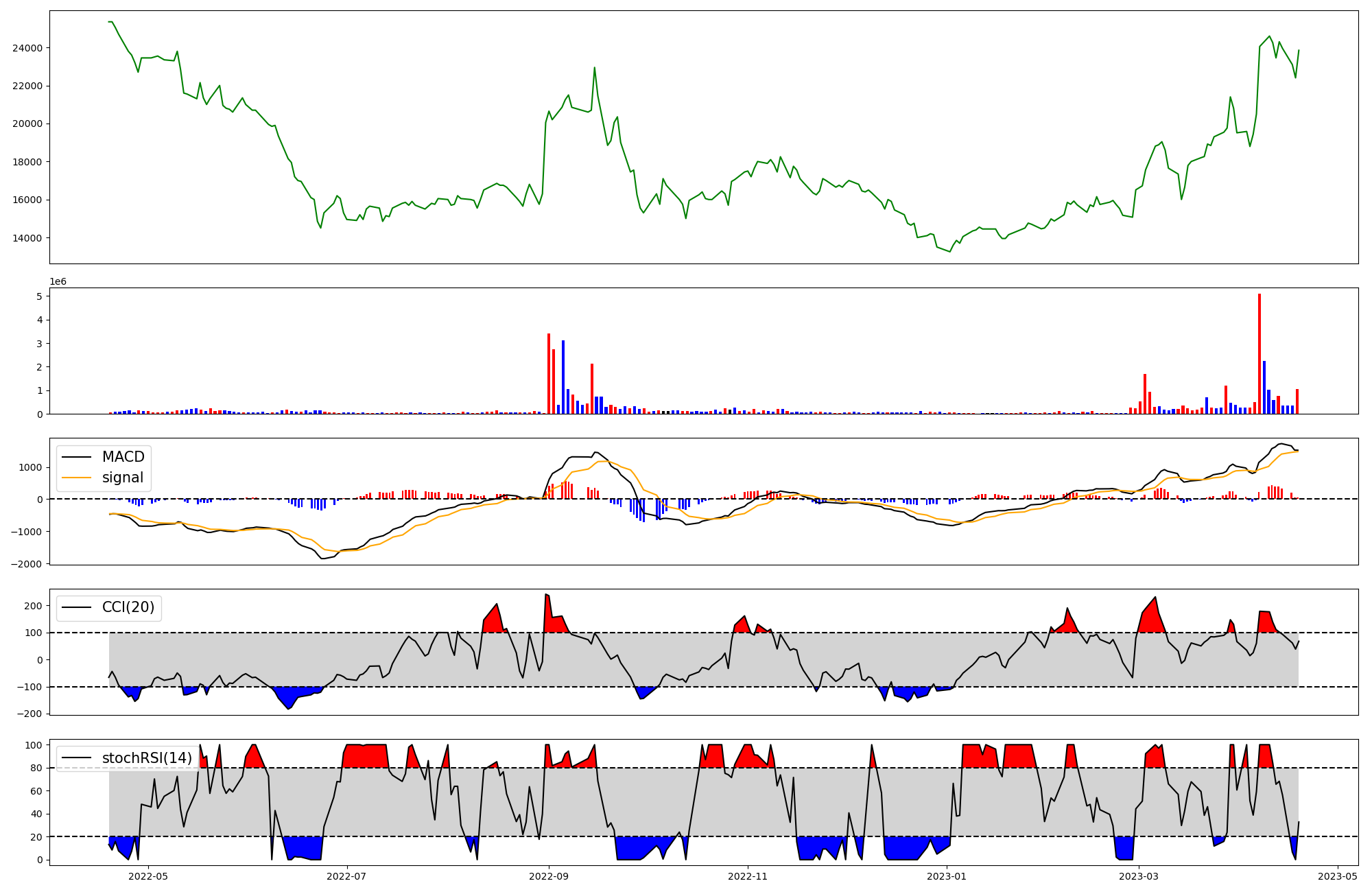This screenshot has height=892, width=1372.
Task: Click the 2022-09 x-axis date label
Action: (x=549, y=876)
